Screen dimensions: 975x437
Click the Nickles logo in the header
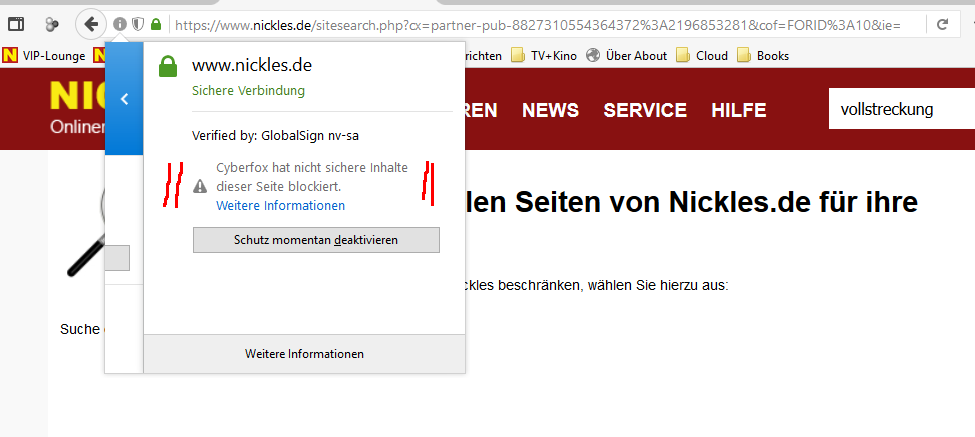pos(78,107)
